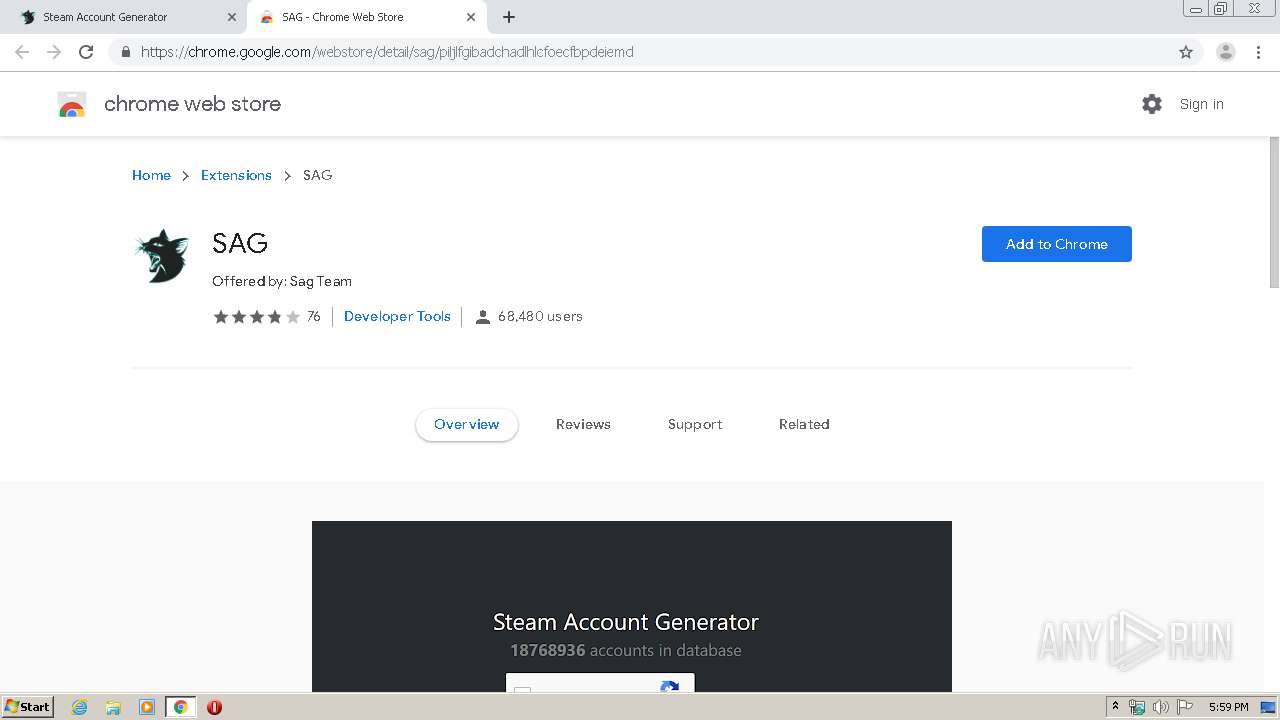
Task: Open the media player taskbar icon
Action: click(146, 707)
